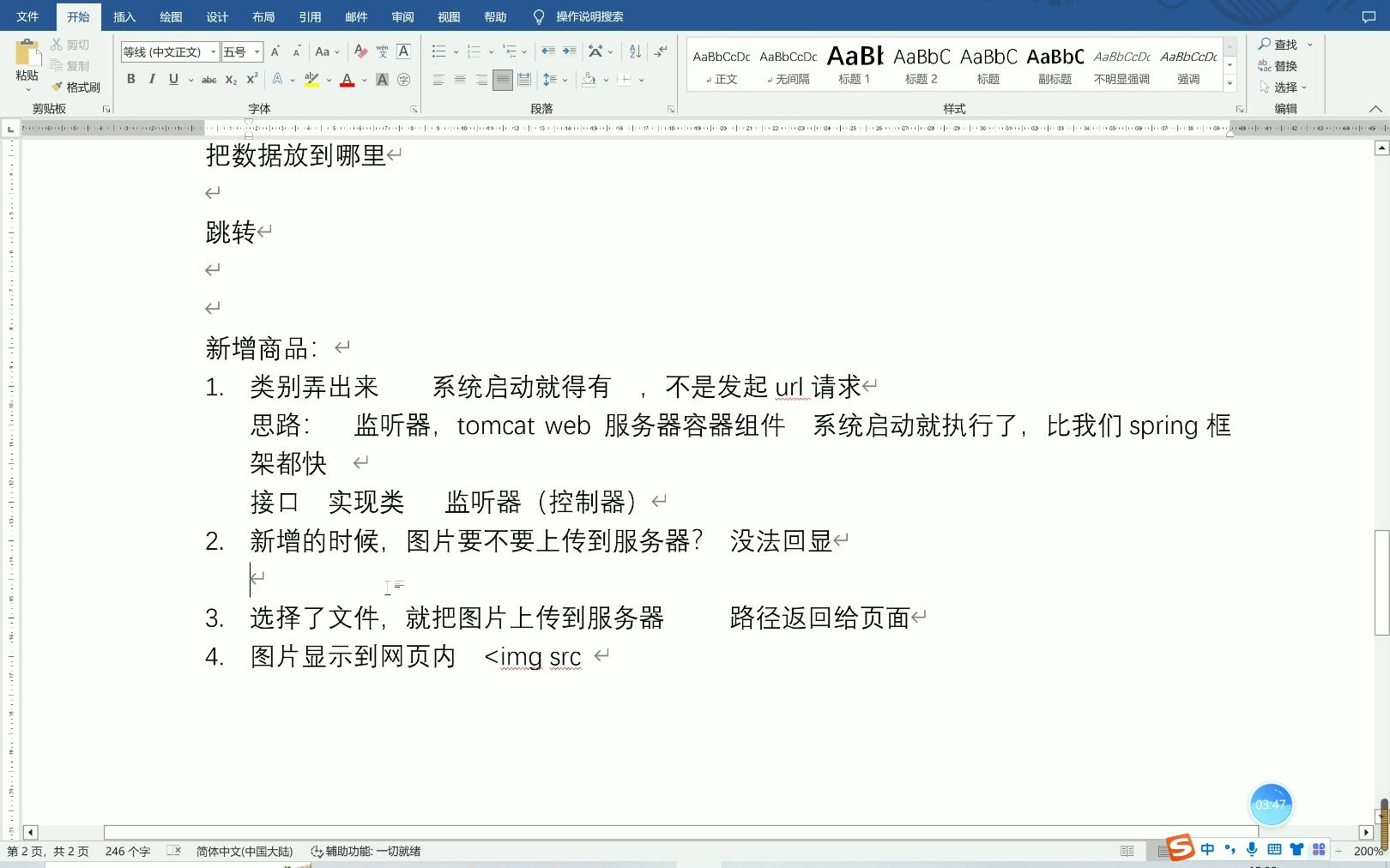
Task: Shrink font size with the smaller A icon
Action: [296, 51]
